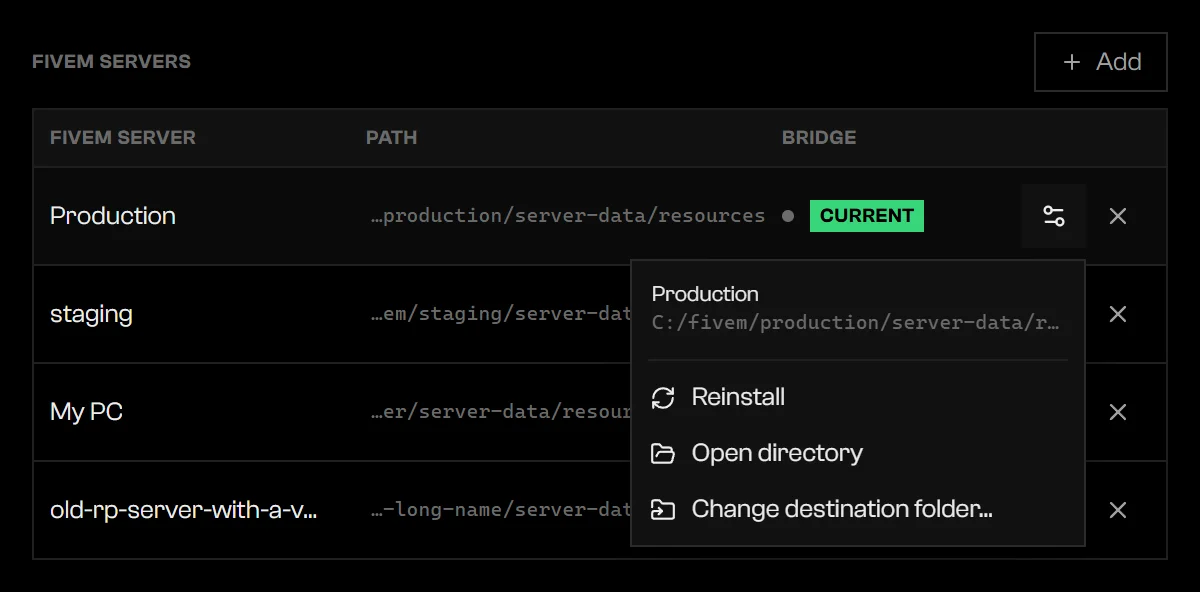Screen dimensions: 1200x592
Task: Open the settings sliders icon for Production
Action: pyautogui.click(x=1054, y=216)
